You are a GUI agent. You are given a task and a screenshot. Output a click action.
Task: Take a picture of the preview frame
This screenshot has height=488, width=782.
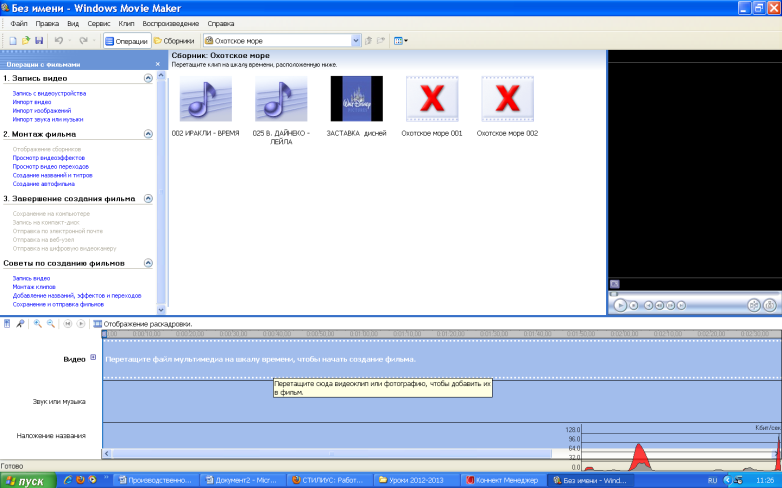coord(770,305)
